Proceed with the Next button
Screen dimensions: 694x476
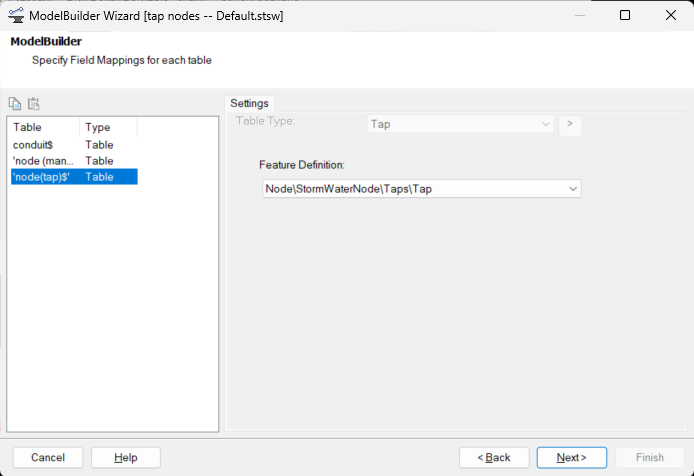coord(571,457)
